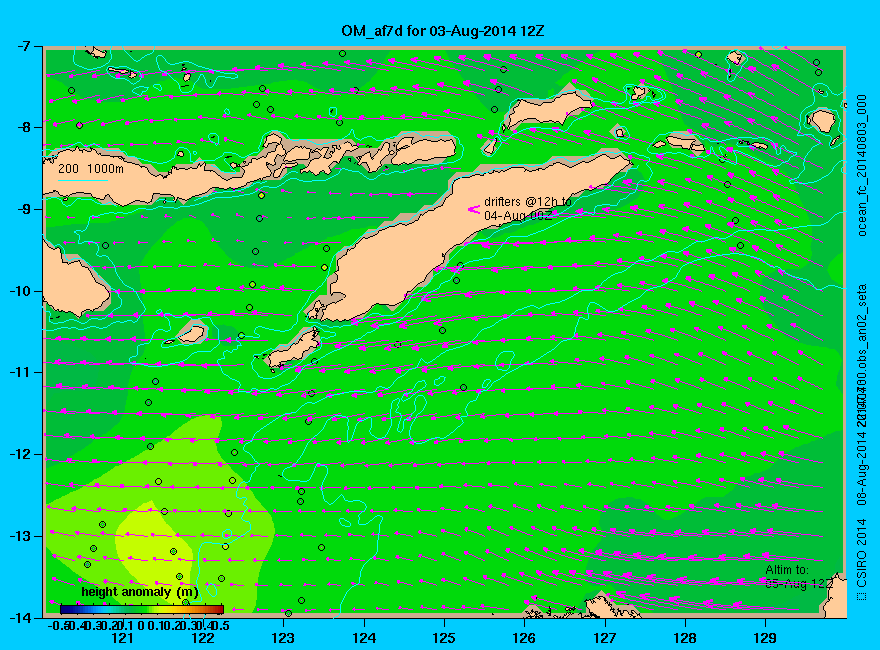Click the 127 longitude axis label
This screenshot has width=880, height=650.
tap(604, 638)
